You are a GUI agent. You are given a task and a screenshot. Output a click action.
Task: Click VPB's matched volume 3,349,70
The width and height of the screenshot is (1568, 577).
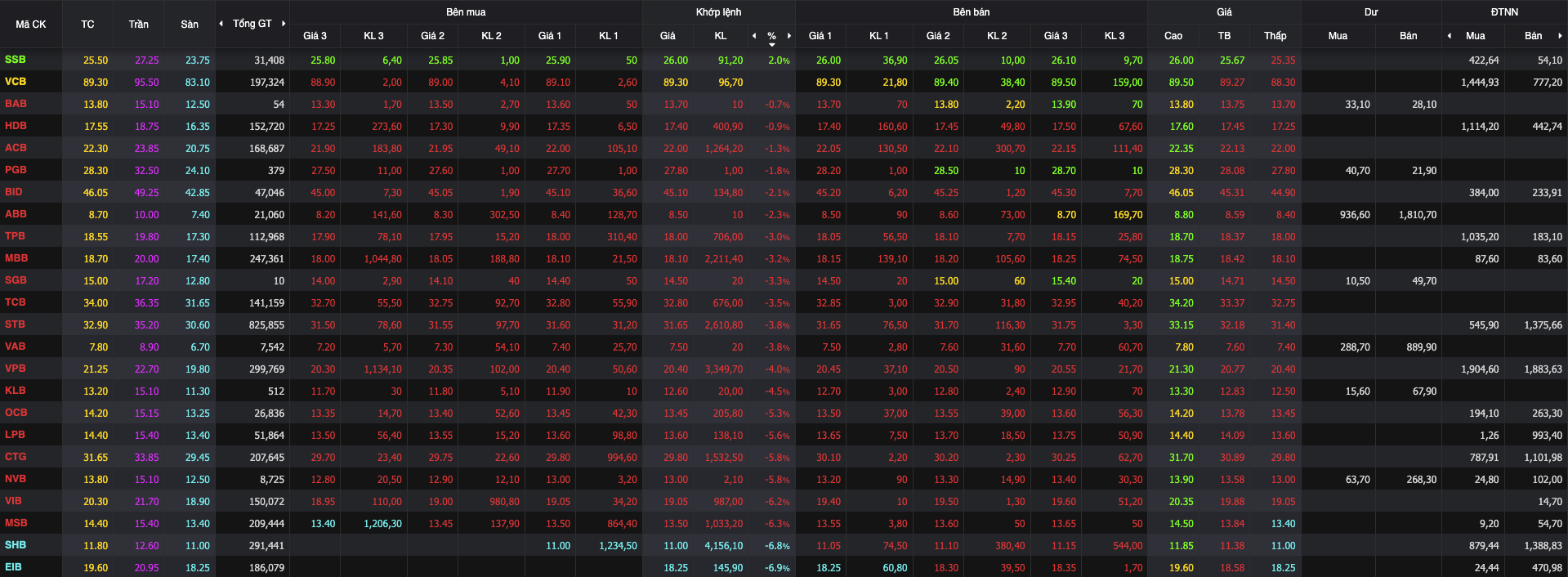point(724,369)
